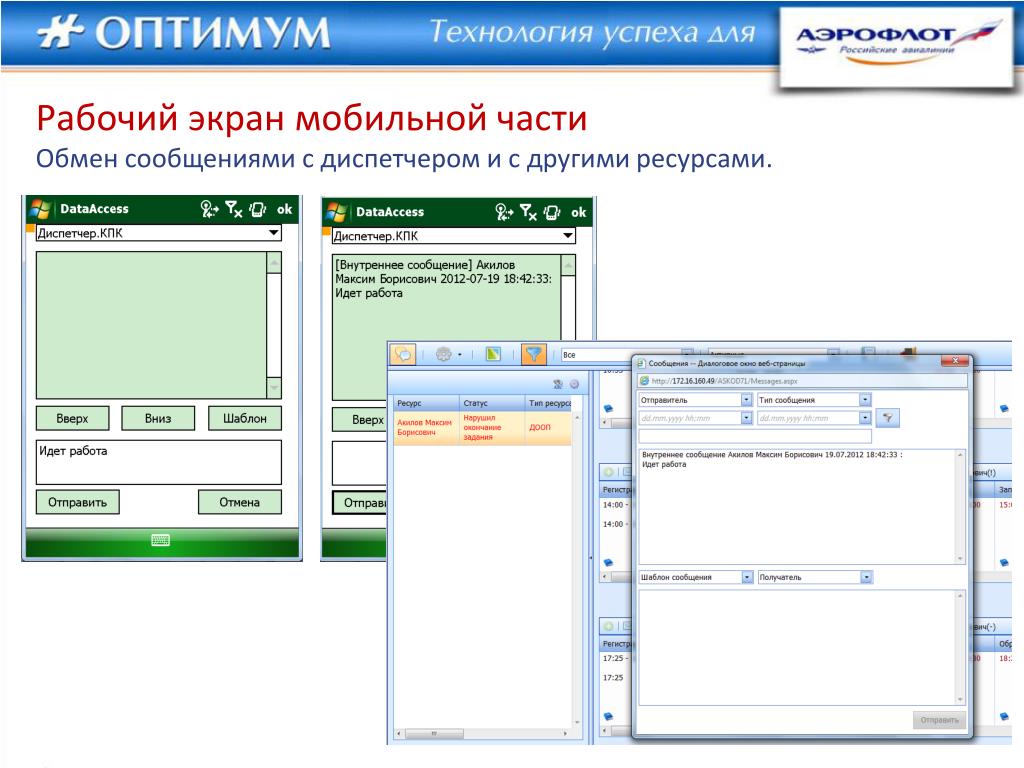Click the antenna signal icon in right DataAccess window

click(528, 212)
